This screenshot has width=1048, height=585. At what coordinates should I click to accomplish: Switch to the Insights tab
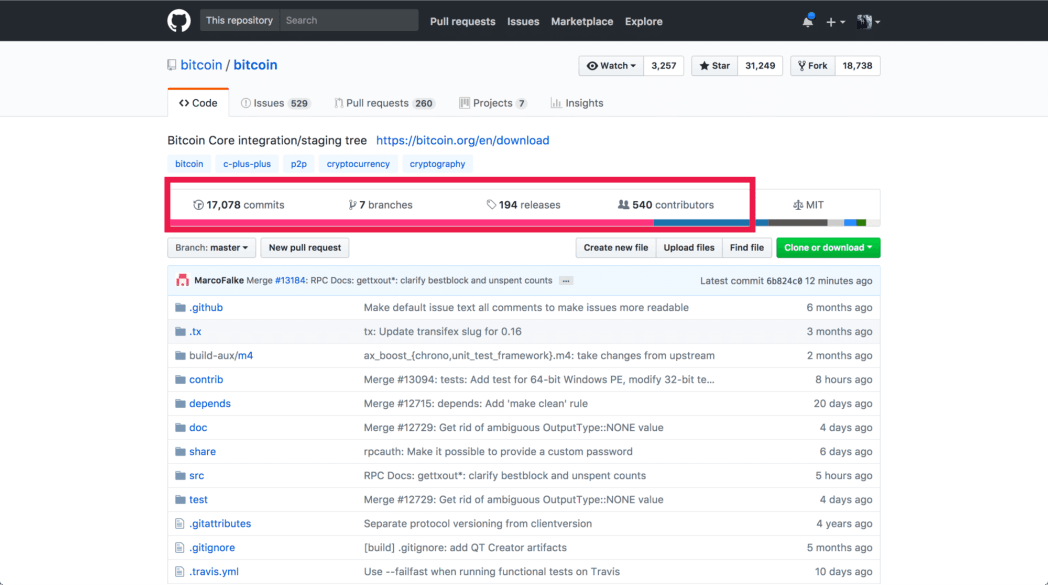click(577, 103)
